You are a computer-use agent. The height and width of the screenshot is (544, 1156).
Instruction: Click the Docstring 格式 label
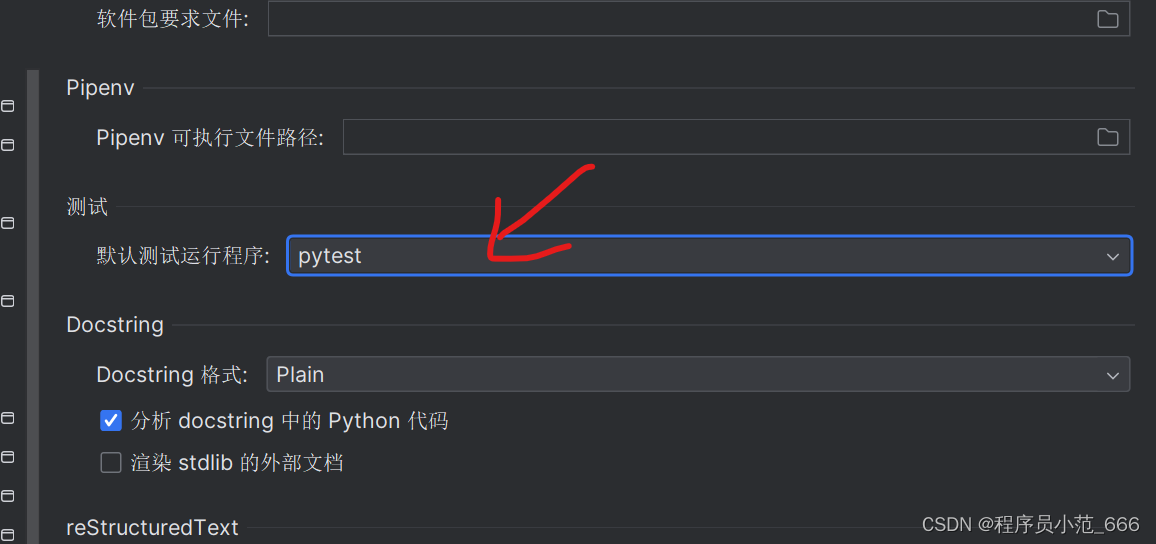[x=171, y=374]
